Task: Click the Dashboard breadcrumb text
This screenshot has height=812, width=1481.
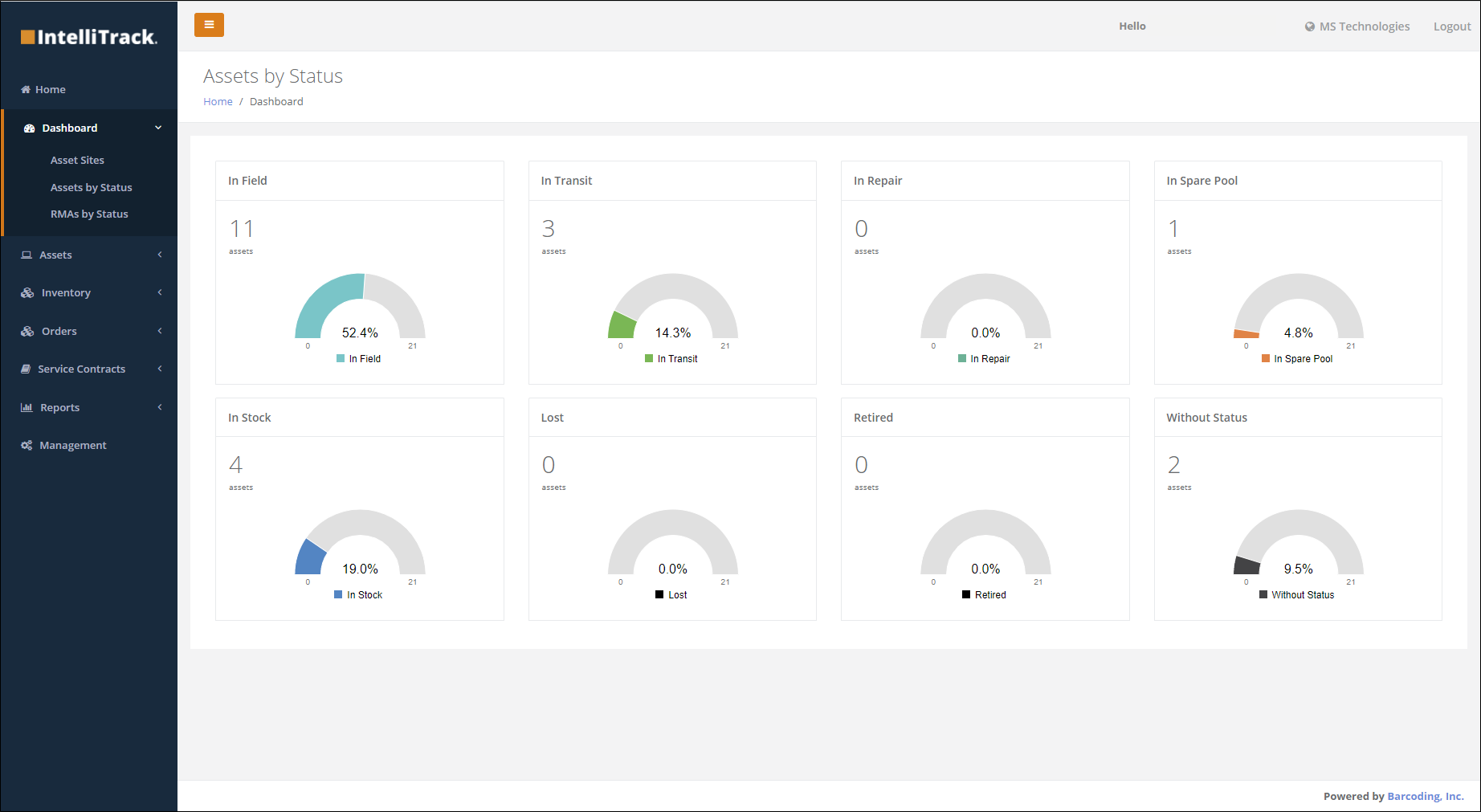Action: tap(276, 102)
